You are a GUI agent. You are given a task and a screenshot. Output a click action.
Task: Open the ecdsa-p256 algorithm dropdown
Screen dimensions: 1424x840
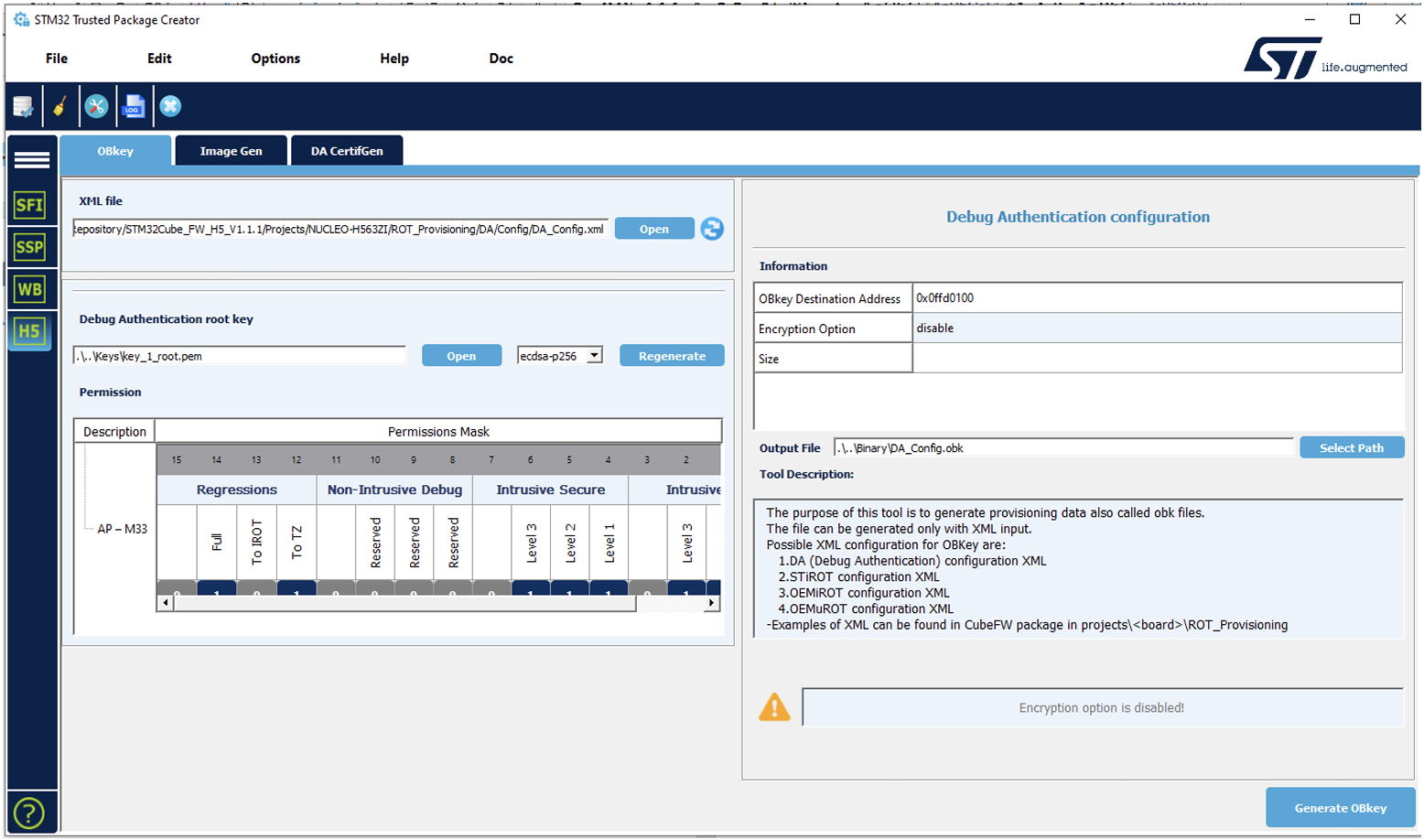pos(560,356)
